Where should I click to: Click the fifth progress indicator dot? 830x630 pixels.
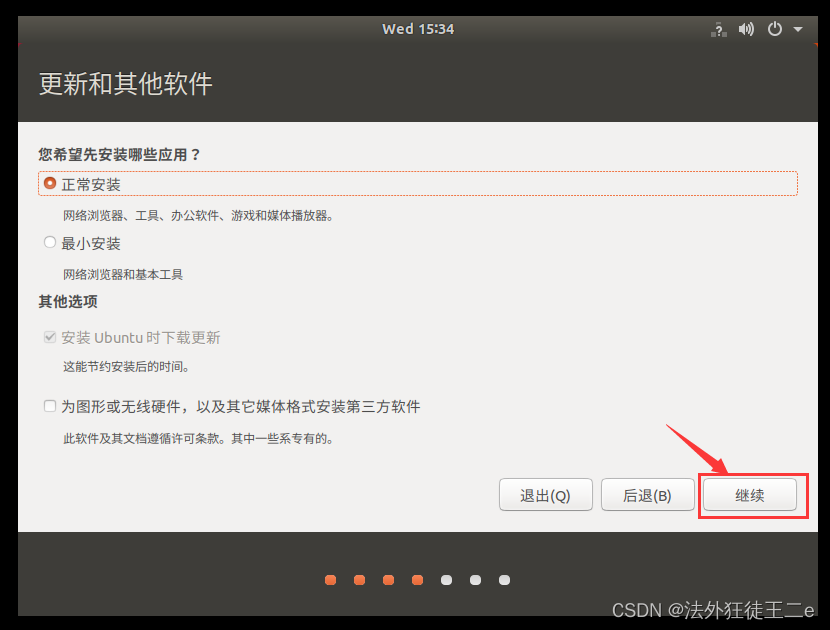[446, 579]
